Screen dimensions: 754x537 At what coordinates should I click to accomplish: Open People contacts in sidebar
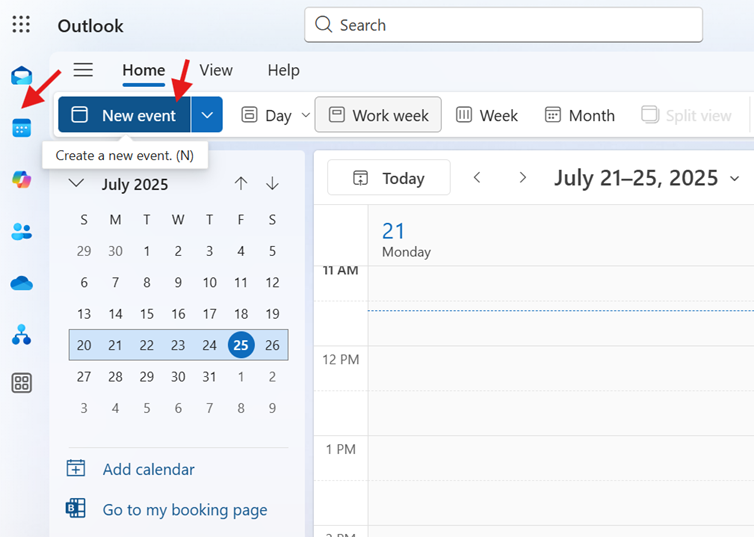tap(21, 232)
